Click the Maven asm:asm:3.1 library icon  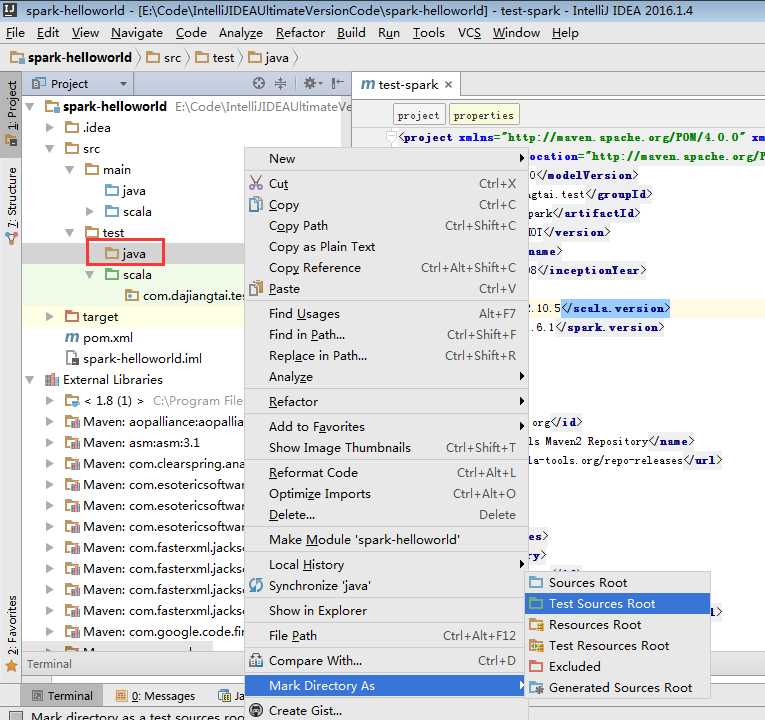[72, 442]
